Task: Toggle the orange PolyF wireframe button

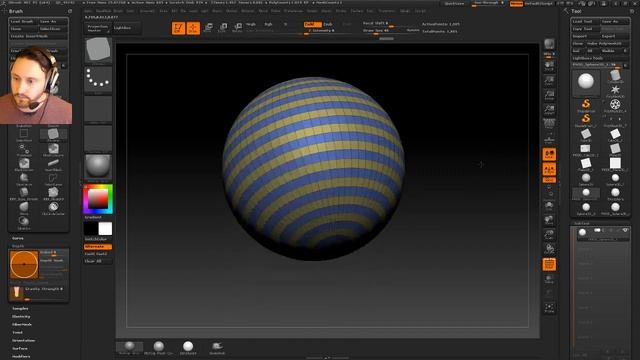Action: click(x=549, y=264)
